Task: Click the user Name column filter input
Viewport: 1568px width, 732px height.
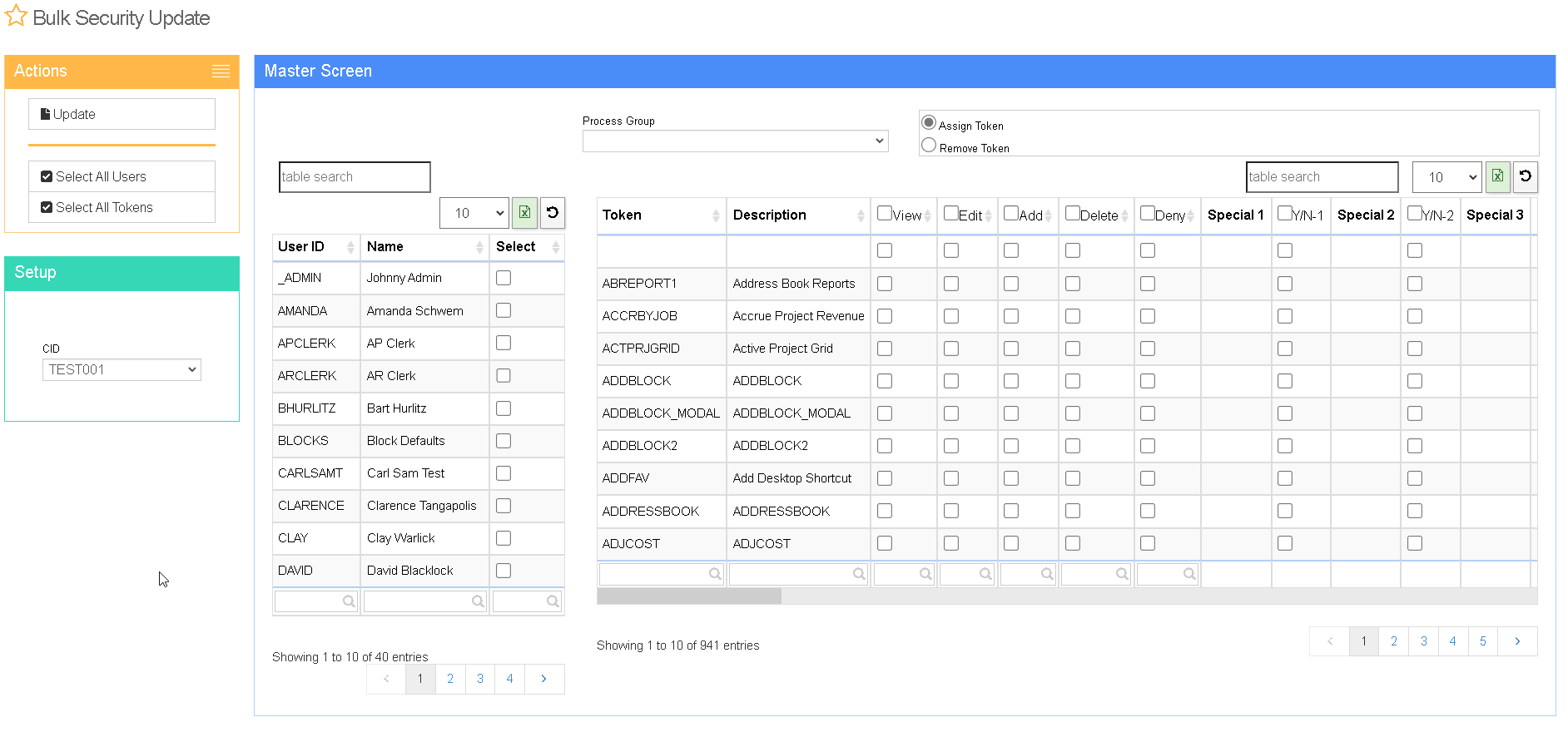Action: point(425,601)
